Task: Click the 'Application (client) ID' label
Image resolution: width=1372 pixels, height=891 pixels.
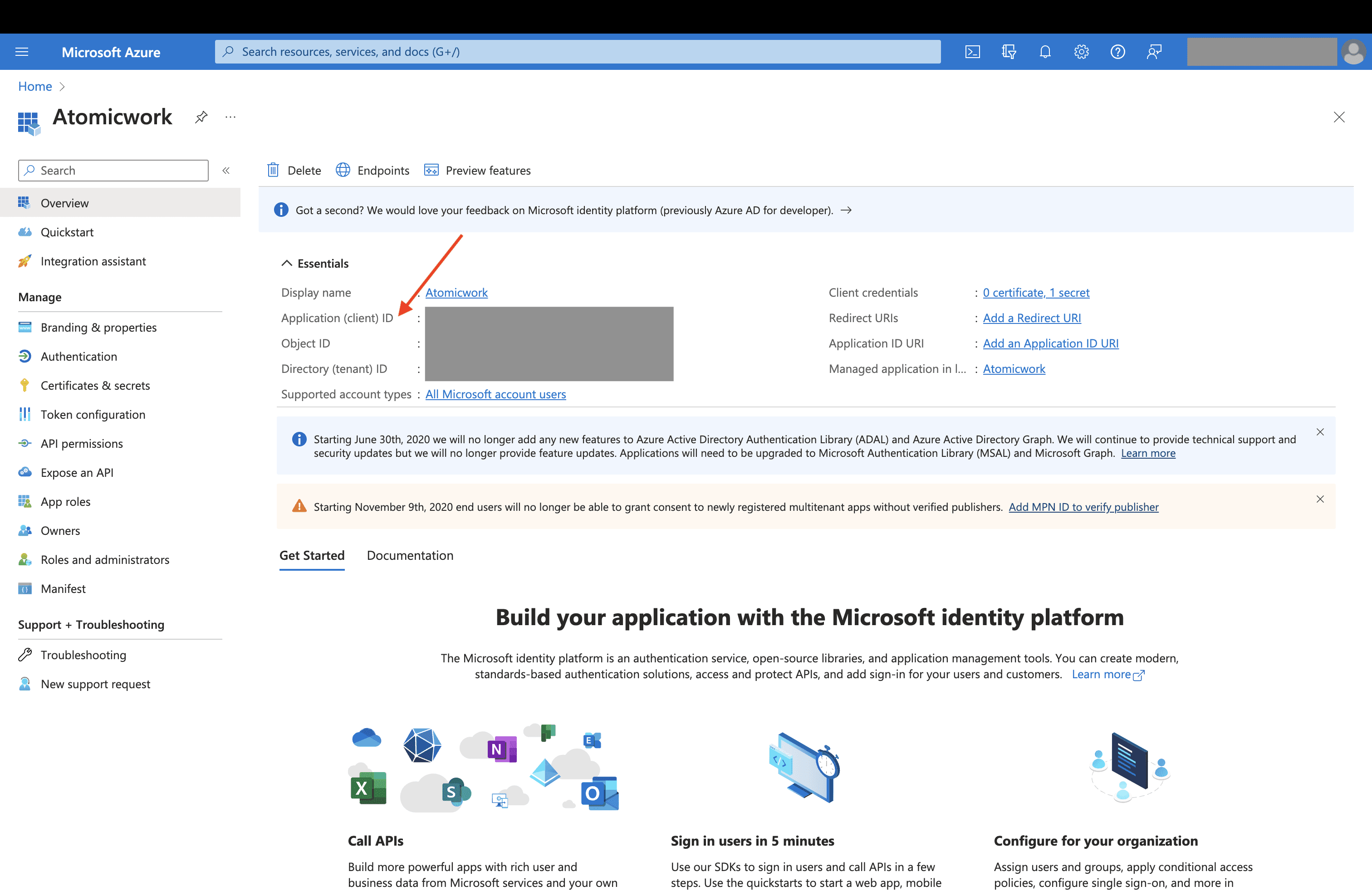Action: coord(337,318)
